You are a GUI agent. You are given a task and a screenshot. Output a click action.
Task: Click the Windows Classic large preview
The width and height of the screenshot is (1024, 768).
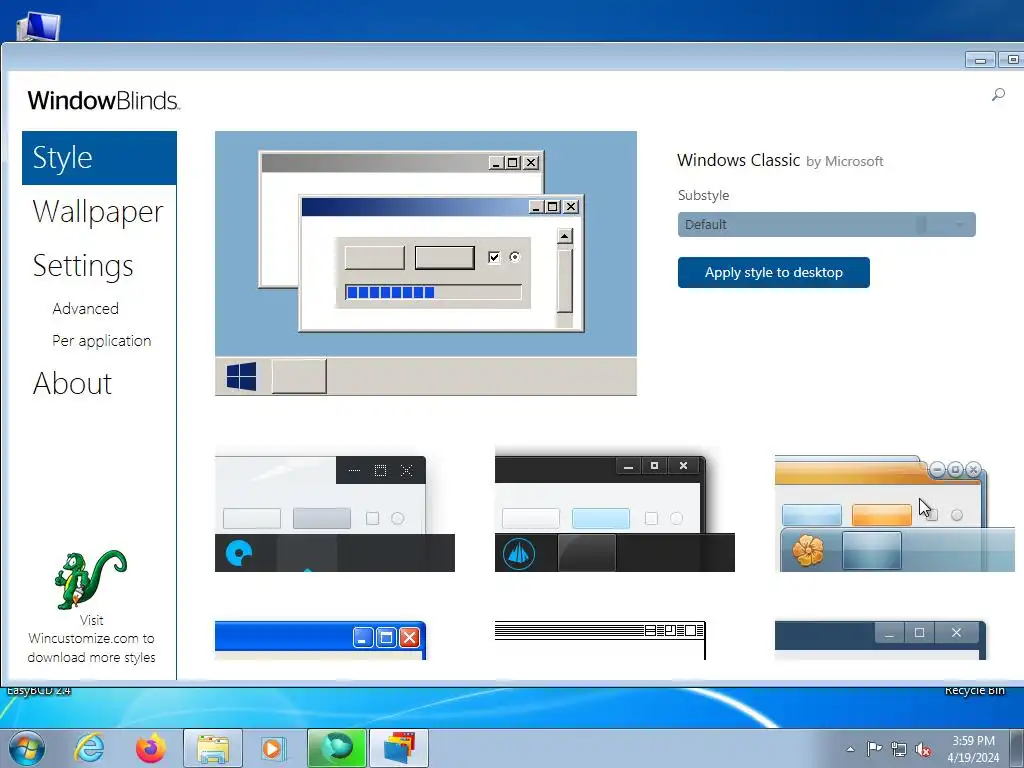426,263
